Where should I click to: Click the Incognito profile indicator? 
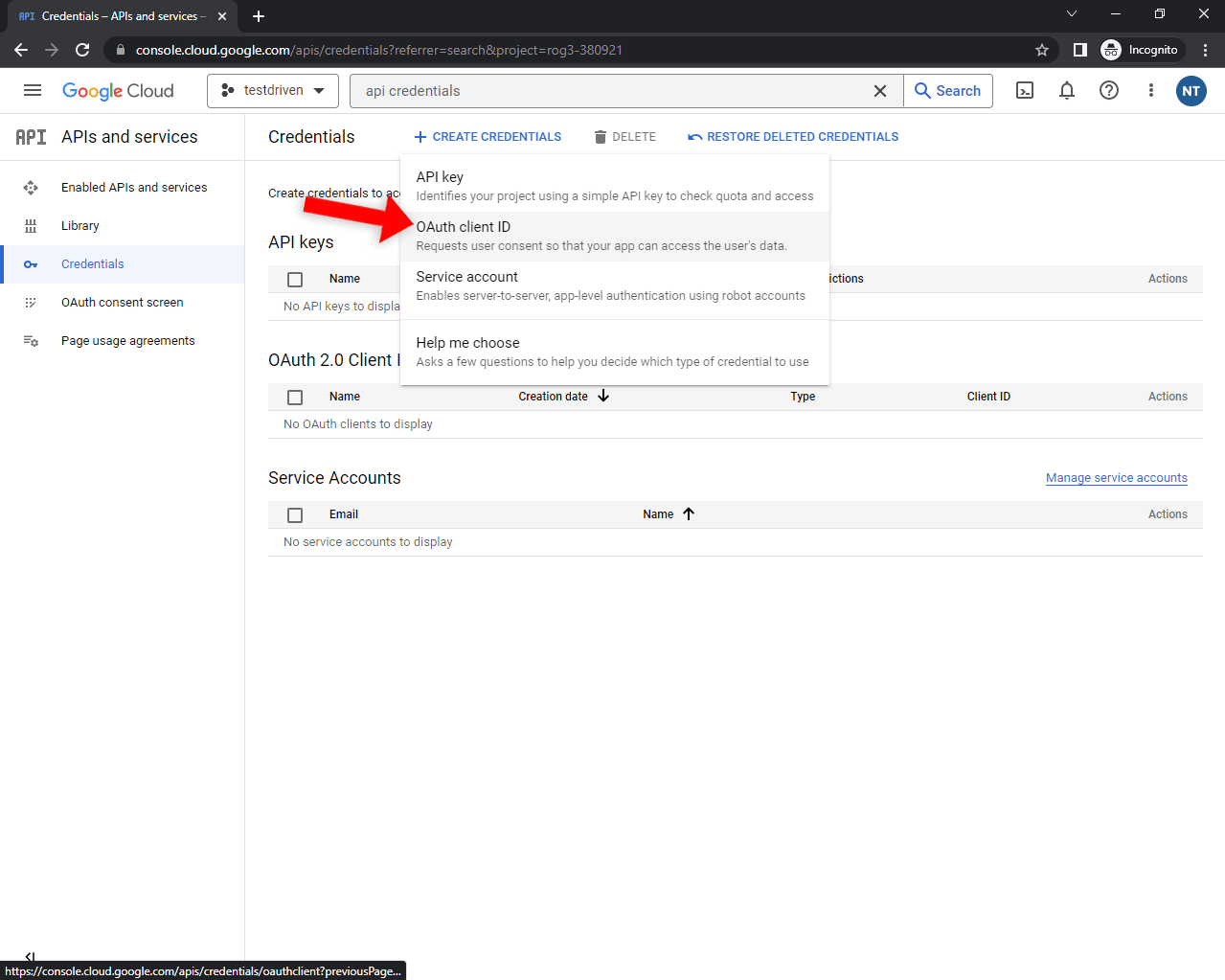click(x=1141, y=50)
